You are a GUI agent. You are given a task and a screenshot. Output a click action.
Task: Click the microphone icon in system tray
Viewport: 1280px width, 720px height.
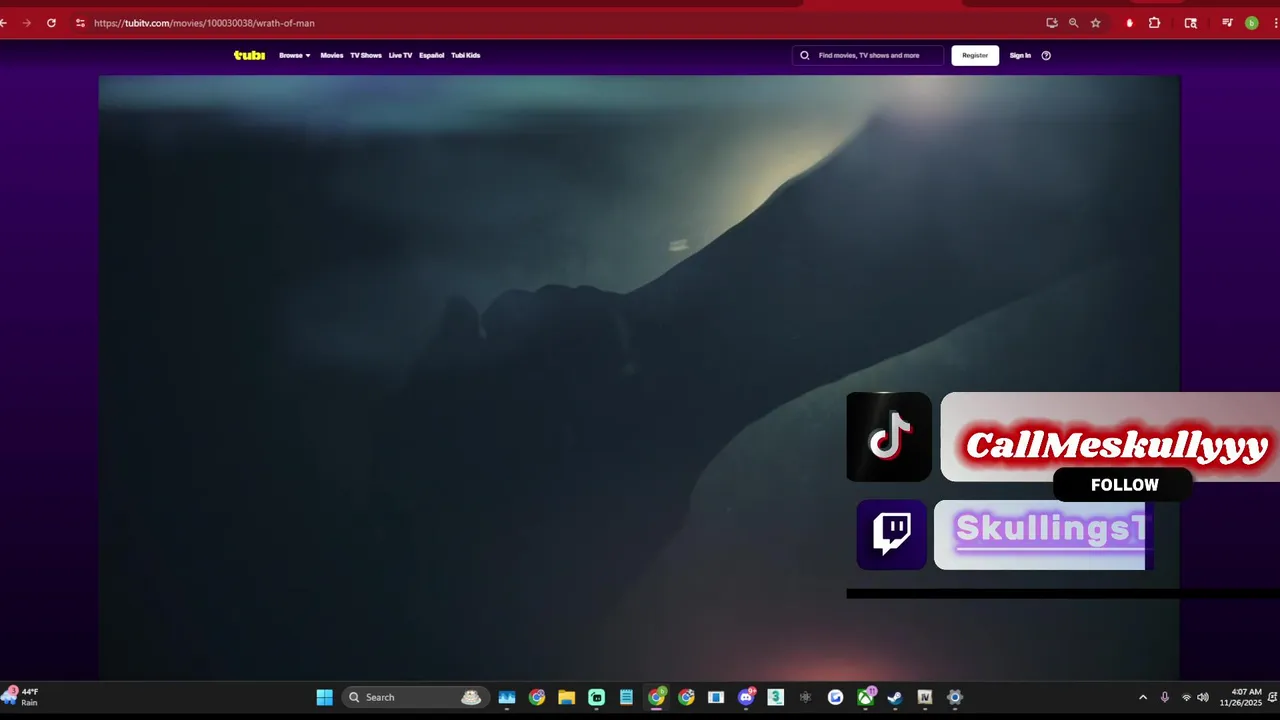click(x=1165, y=697)
